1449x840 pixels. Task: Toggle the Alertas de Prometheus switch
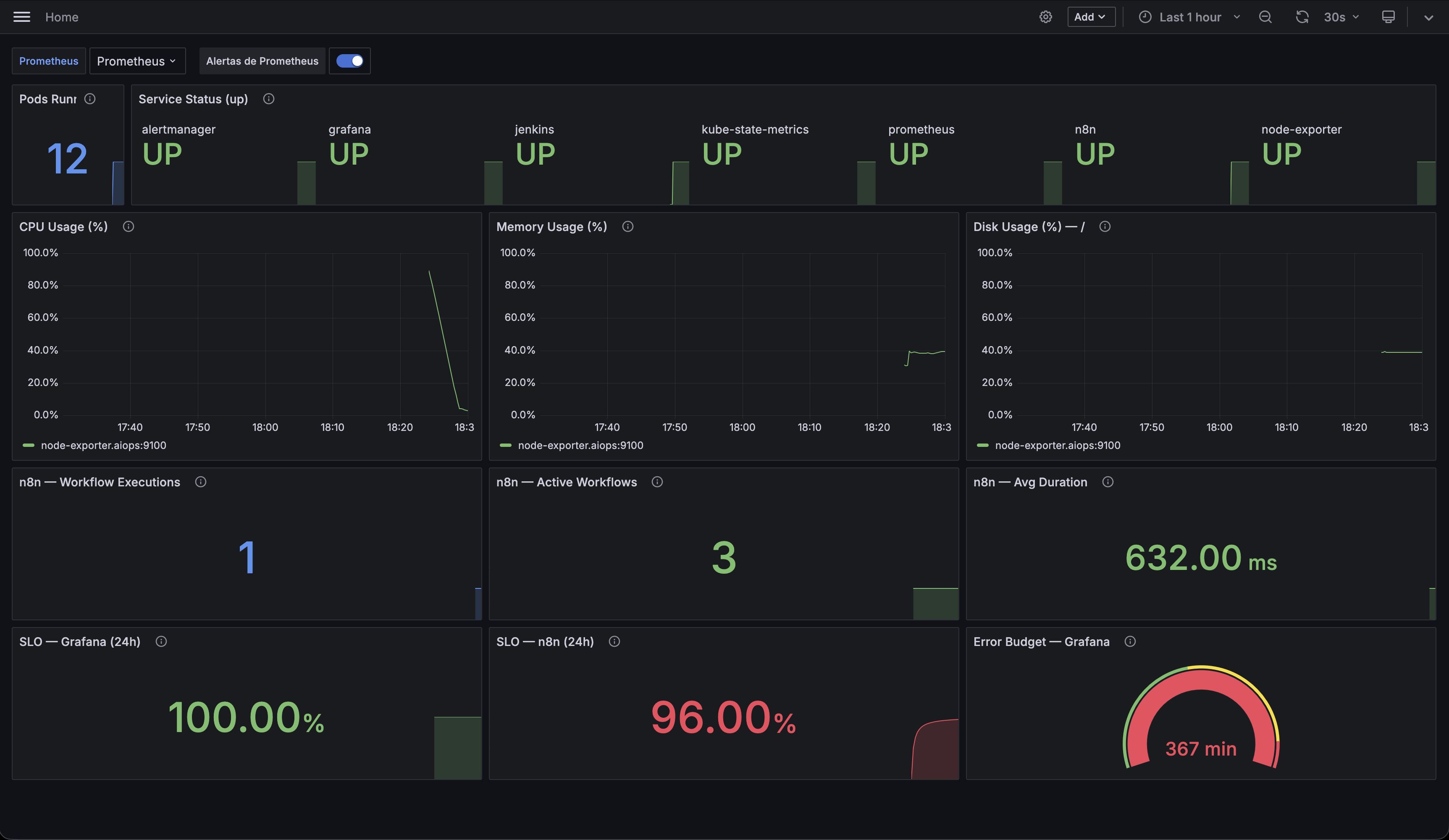point(349,61)
